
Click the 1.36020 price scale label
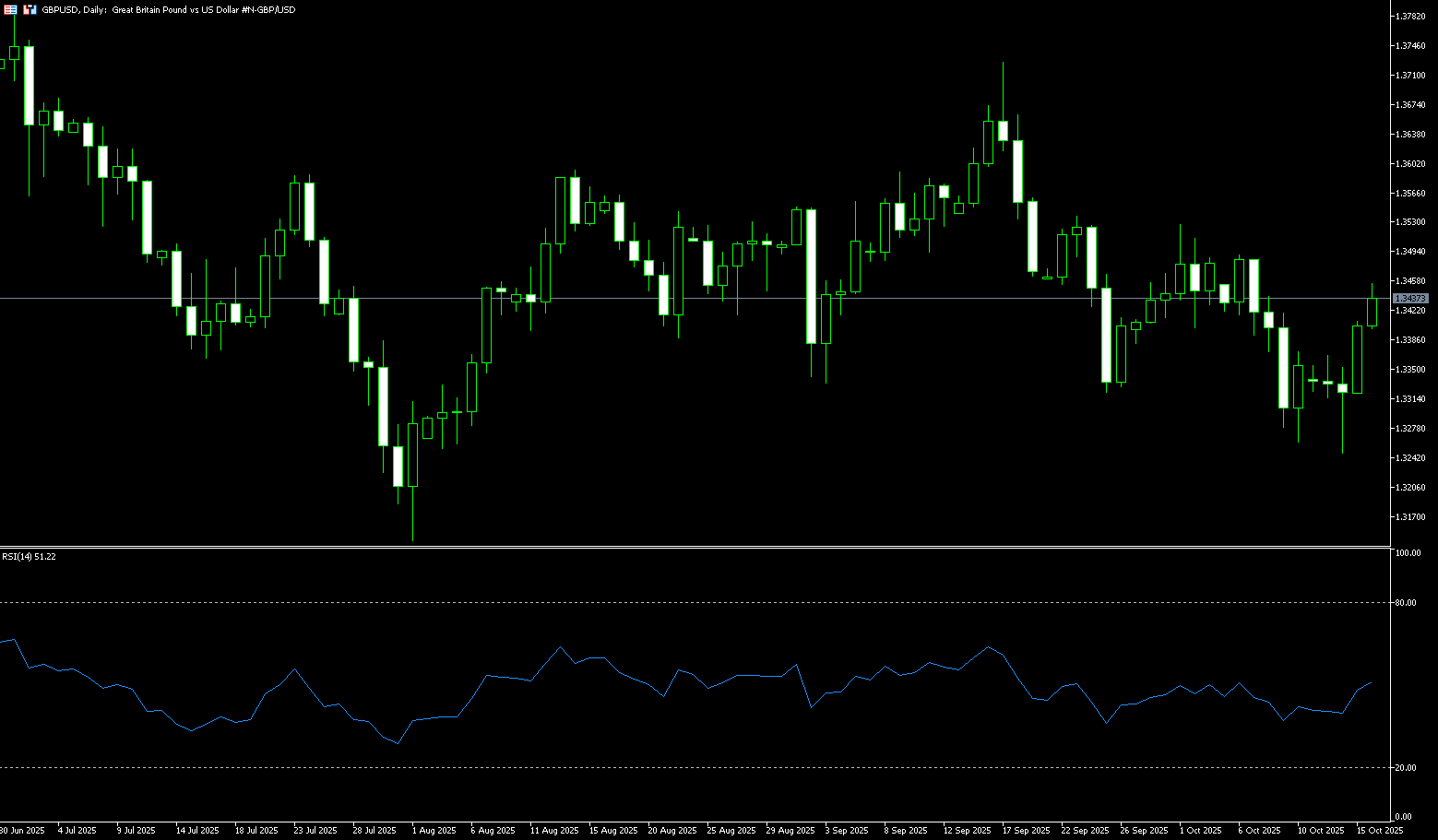[x=1410, y=164]
